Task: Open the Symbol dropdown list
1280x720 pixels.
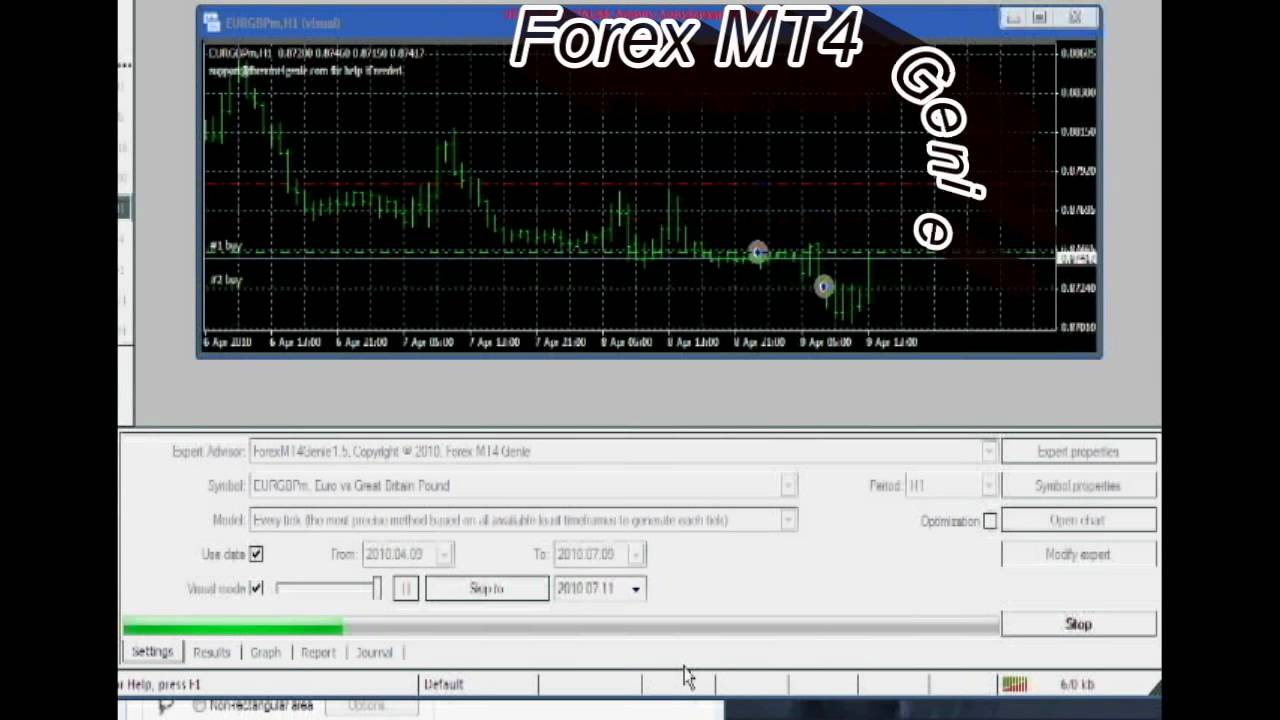Action: 788,486
